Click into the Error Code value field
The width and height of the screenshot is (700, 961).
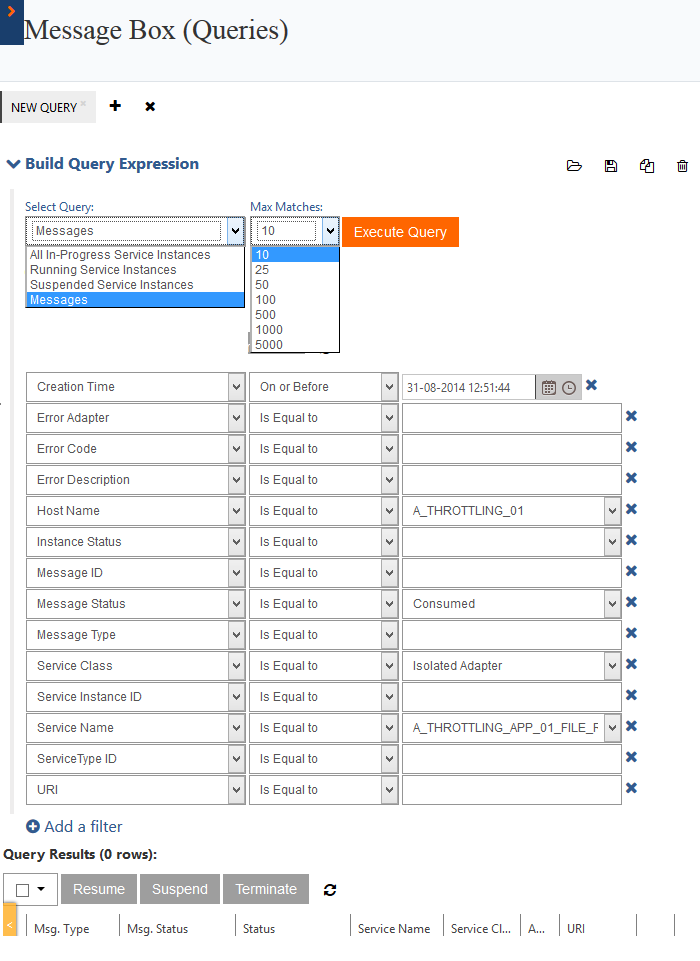point(511,449)
